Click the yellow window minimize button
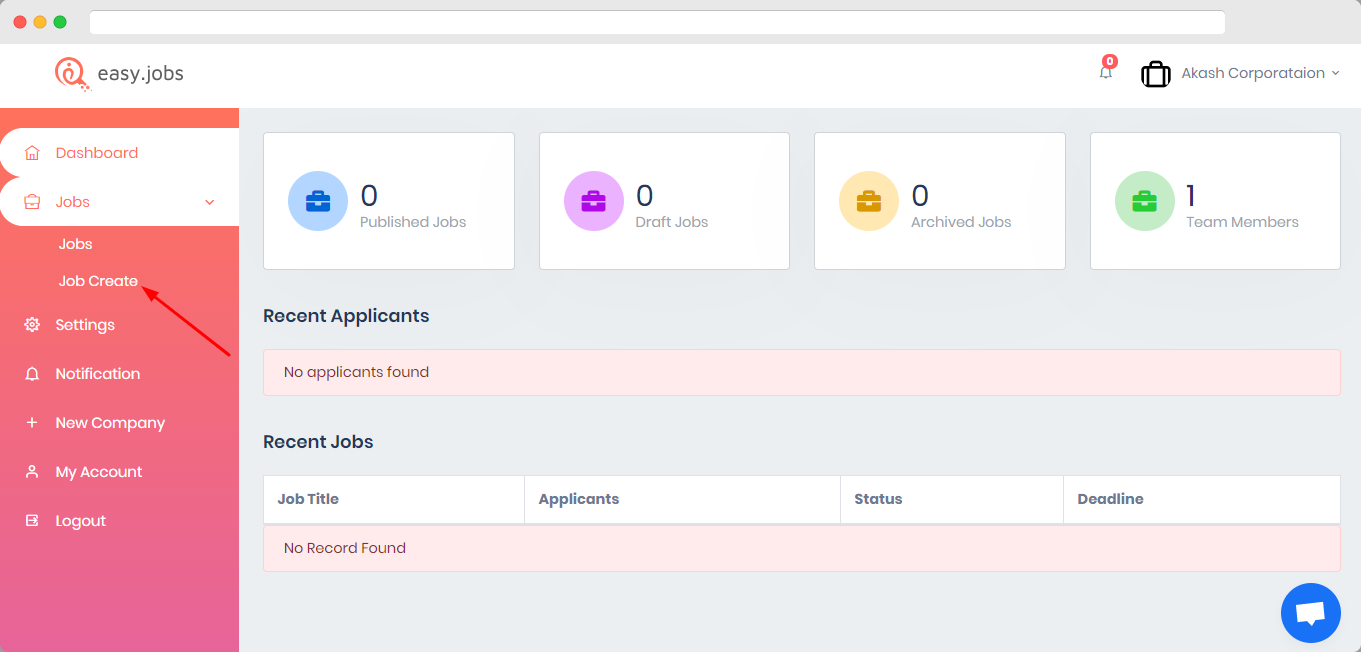Screen dimensions: 1361x652 (40, 22)
